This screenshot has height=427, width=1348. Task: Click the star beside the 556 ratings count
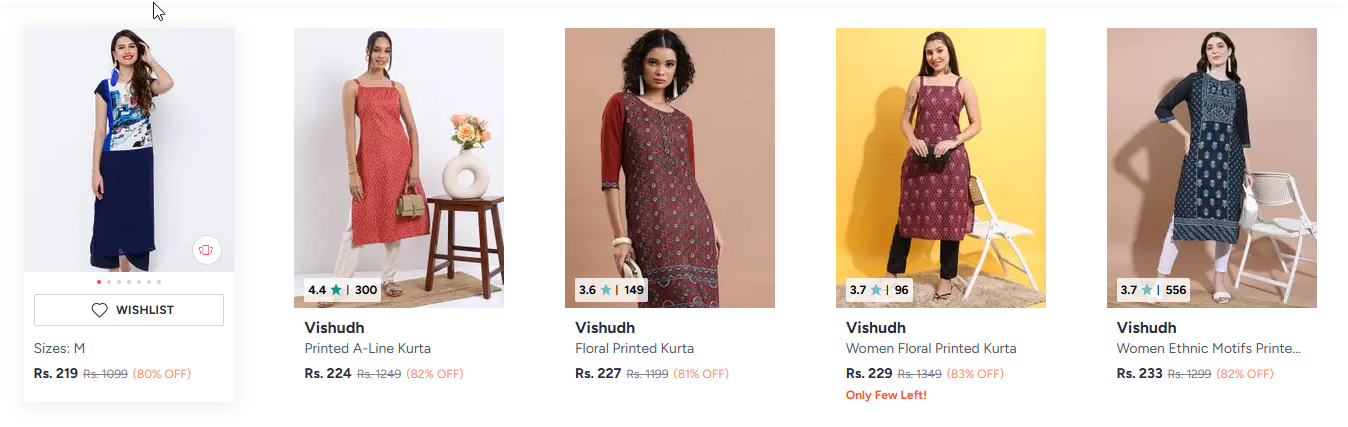coord(1147,290)
